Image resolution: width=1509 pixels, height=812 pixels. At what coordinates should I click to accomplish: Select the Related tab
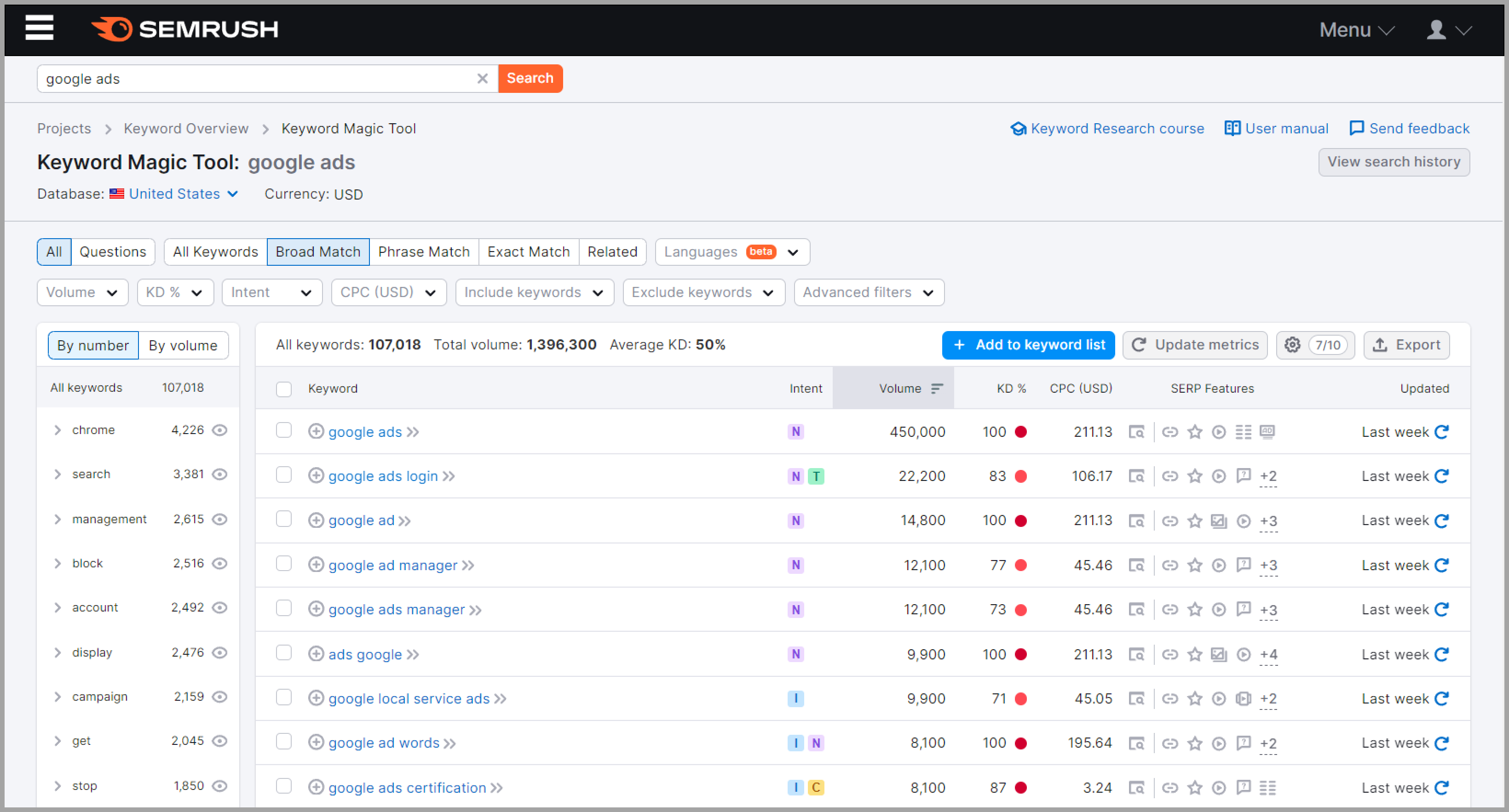[x=612, y=252]
